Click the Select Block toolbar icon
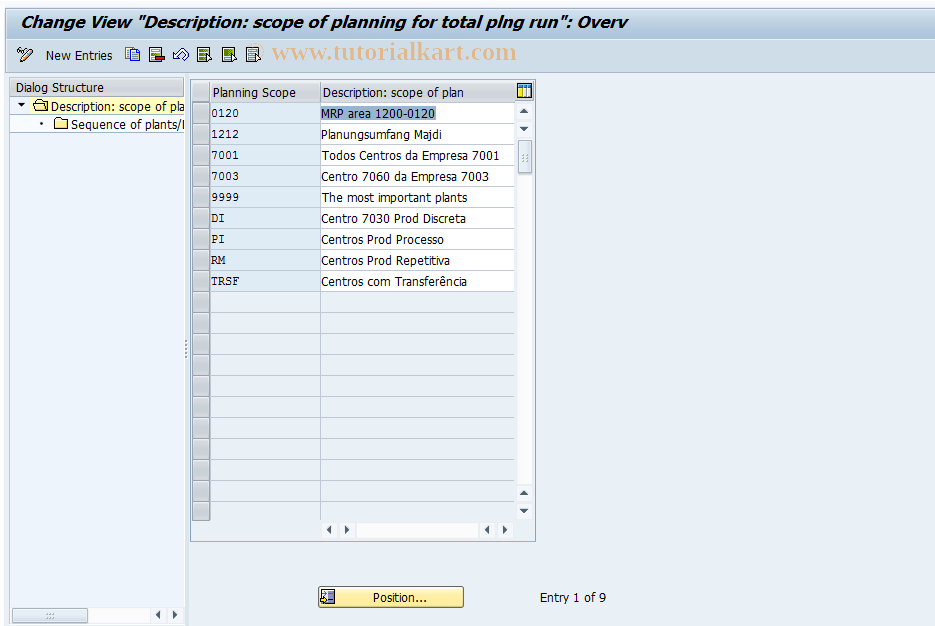Screen dimensions: 935x626 [229, 55]
